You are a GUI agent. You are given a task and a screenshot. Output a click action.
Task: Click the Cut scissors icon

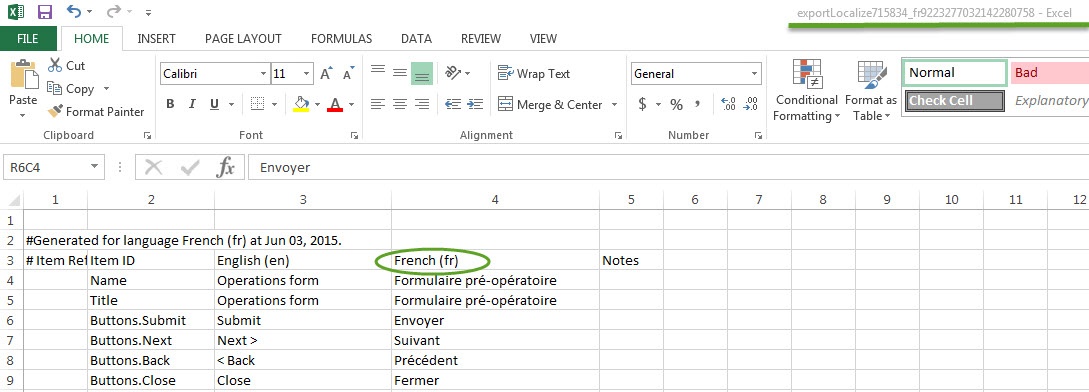55,65
